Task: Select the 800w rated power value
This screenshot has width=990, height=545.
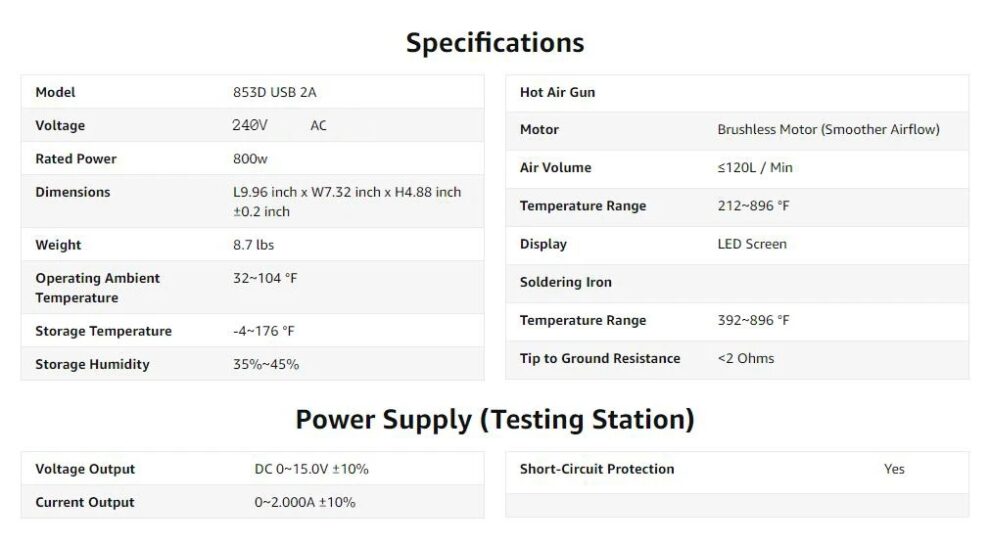Action: click(x=250, y=159)
